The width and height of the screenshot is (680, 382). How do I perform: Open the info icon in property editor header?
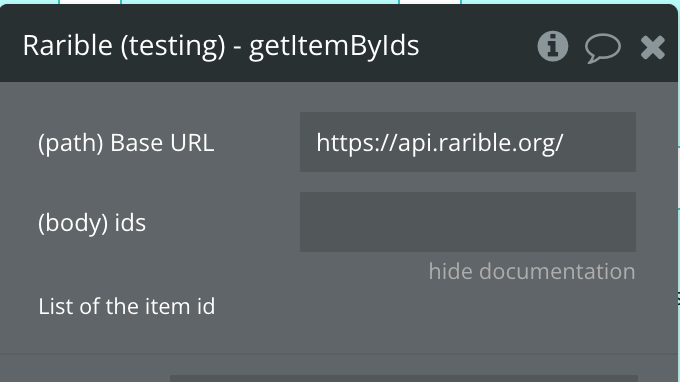pyautogui.click(x=552, y=46)
